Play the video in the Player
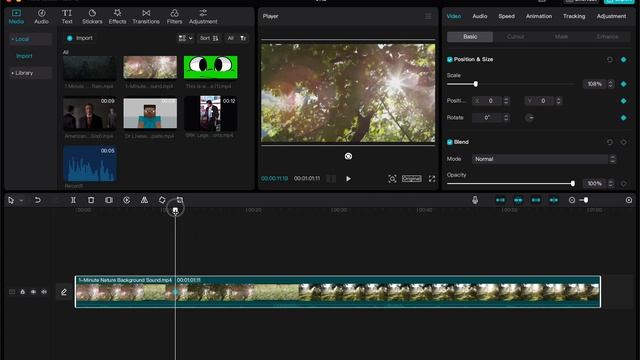Screen dimensions: 640x360 (348, 179)
